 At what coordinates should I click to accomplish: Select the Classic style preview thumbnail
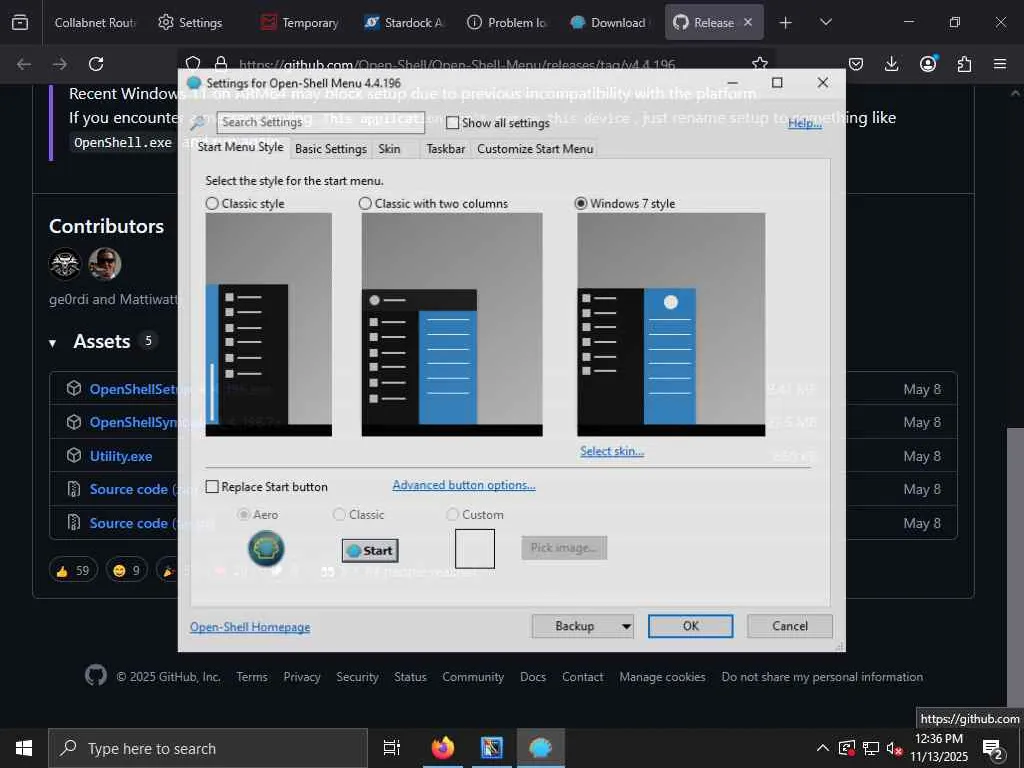coord(268,325)
